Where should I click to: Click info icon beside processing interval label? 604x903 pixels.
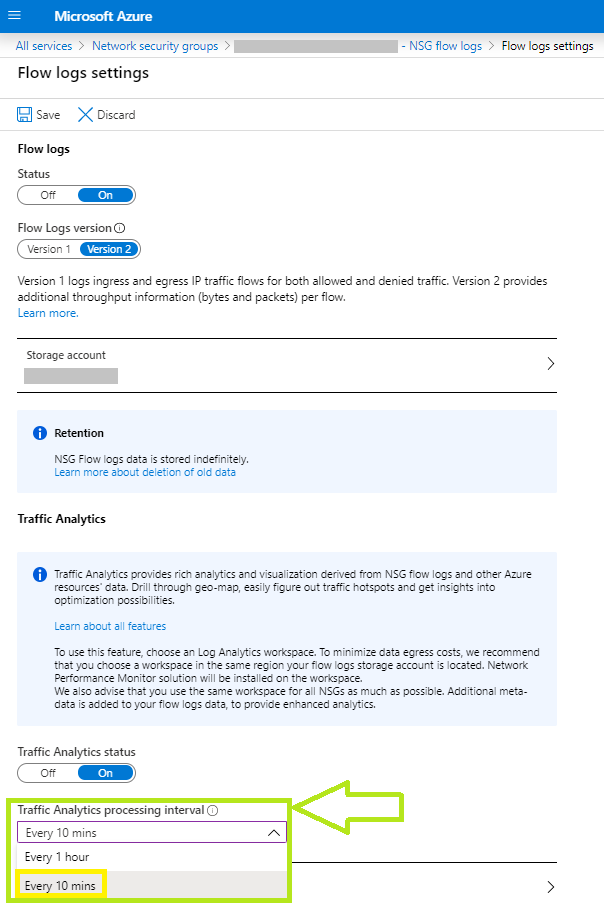pyautogui.click(x=212, y=810)
